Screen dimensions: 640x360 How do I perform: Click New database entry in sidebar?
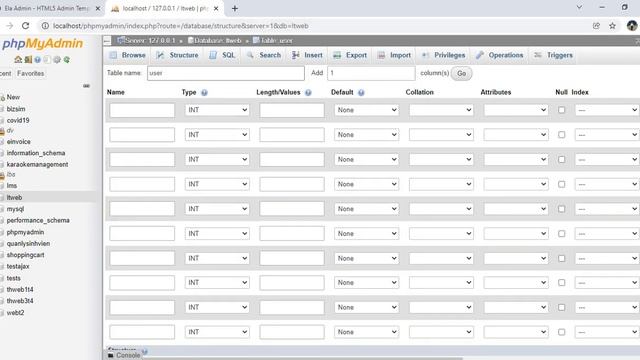[x=13, y=97]
